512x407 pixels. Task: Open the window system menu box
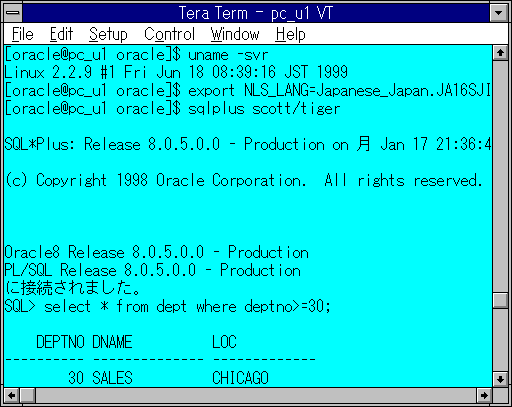click(13, 13)
